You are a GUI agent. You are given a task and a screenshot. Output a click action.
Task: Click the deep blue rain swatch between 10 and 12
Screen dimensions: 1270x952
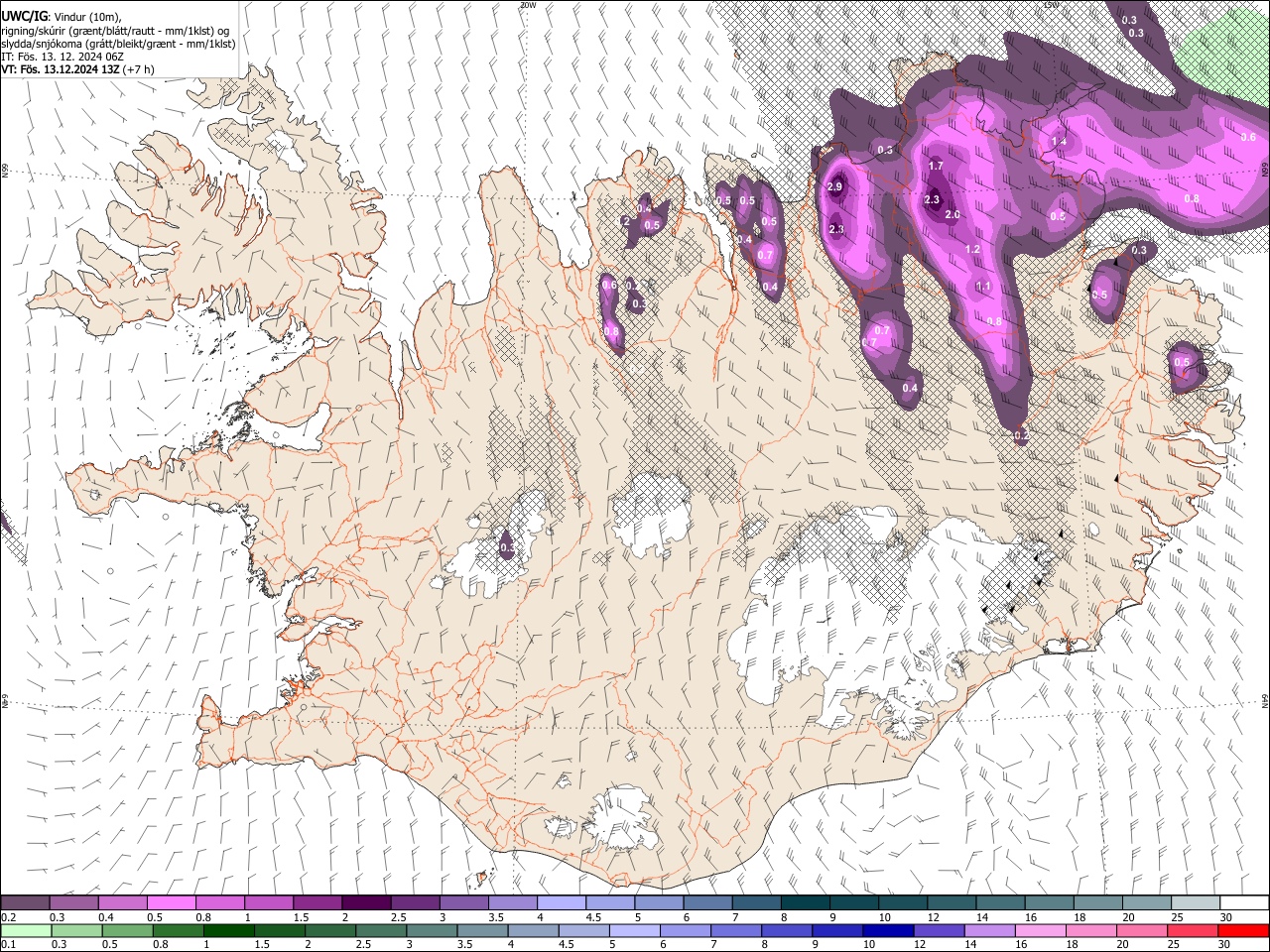(888, 930)
